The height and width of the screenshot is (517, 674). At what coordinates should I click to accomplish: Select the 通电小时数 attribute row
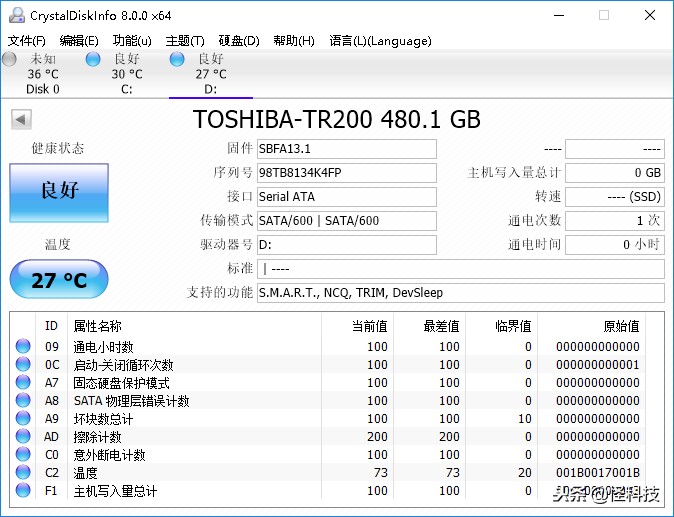click(328, 346)
